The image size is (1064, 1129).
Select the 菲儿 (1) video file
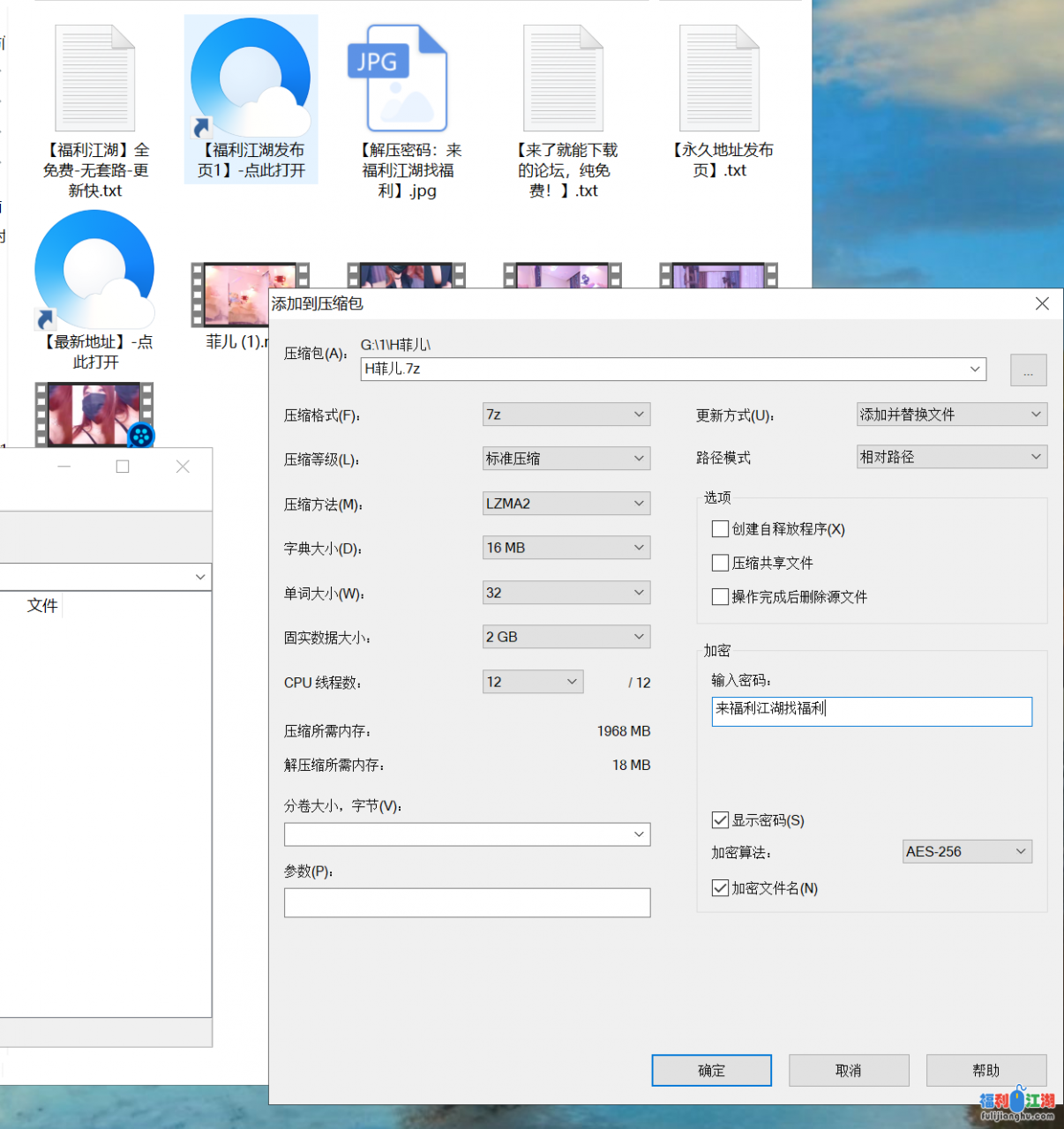tap(249, 295)
